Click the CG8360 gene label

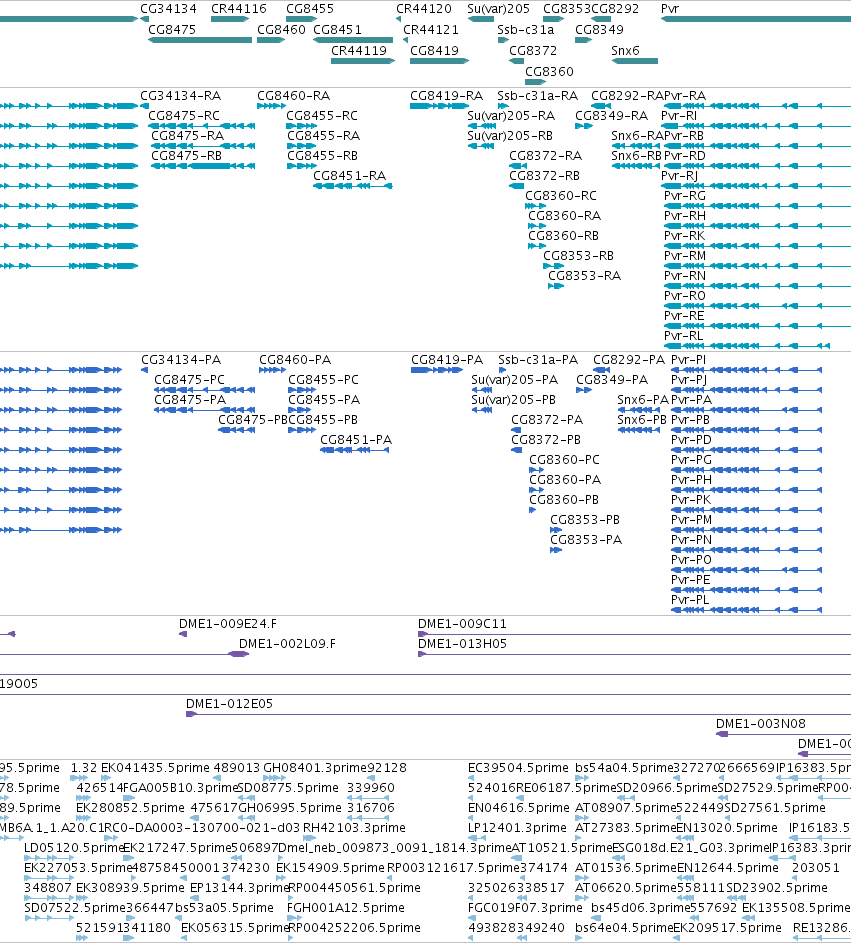(x=549, y=72)
